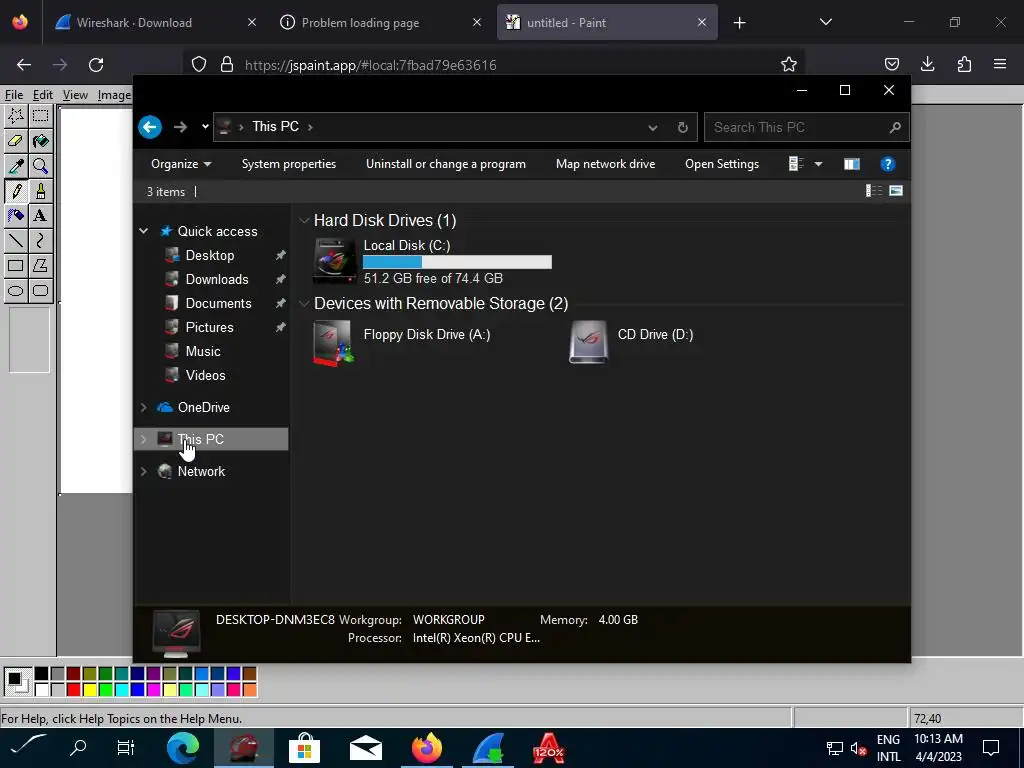Select the Pick Color eyedropper tool
The image size is (1024, 768).
(x=16, y=166)
